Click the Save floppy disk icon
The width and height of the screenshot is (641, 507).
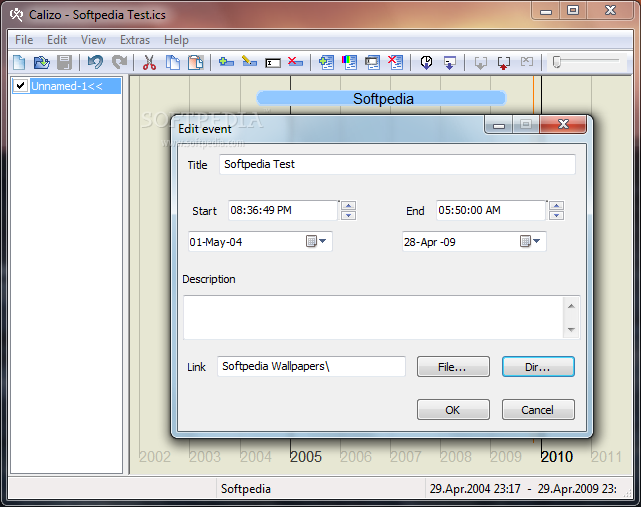pyautogui.click(x=64, y=63)
